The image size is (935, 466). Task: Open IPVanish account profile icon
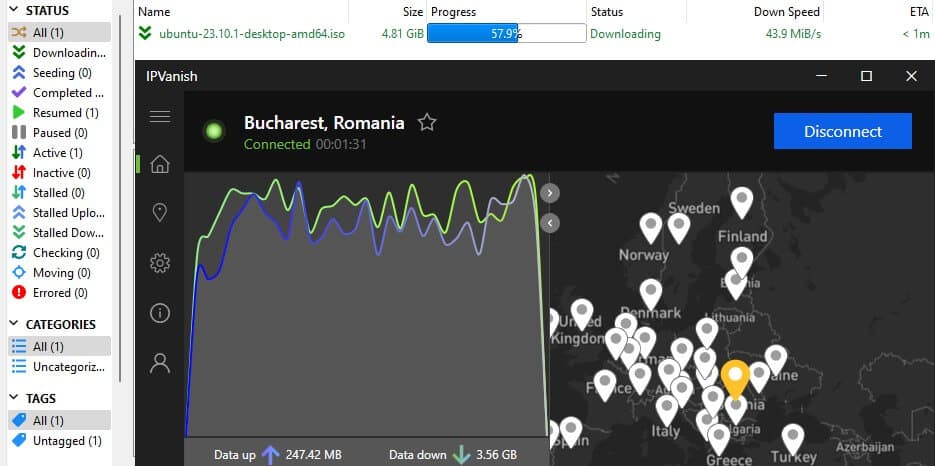click(x=160, y=363)
